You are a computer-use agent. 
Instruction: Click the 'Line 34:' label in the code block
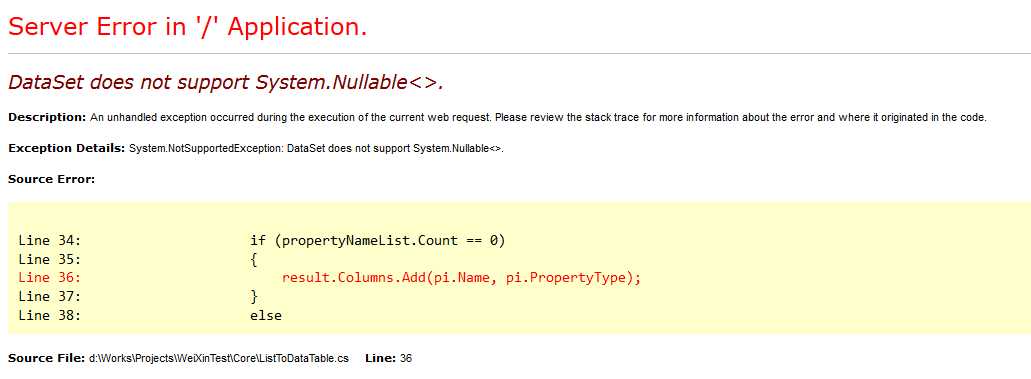tap(49, 241)
